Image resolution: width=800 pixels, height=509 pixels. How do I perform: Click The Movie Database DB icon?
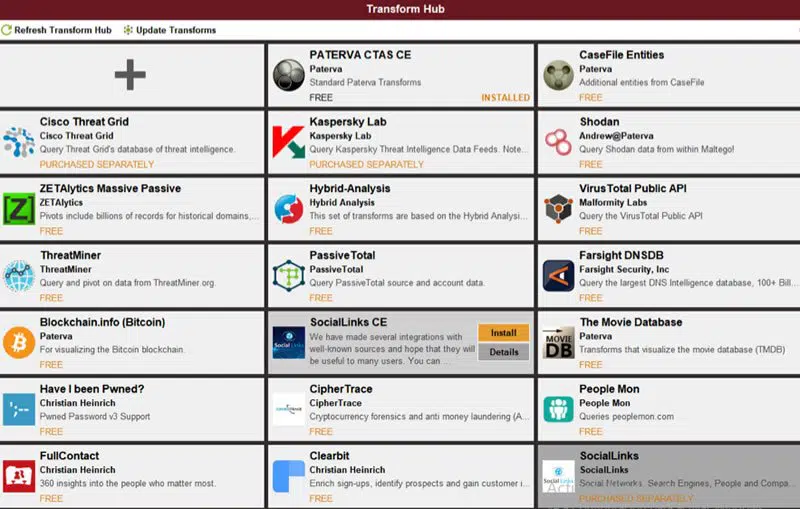click(558, 343)
